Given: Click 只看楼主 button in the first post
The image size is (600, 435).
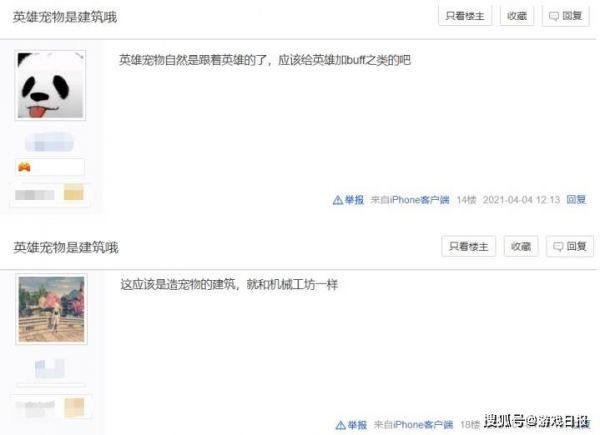Looking at the screenshot, I should click(465, 16).
